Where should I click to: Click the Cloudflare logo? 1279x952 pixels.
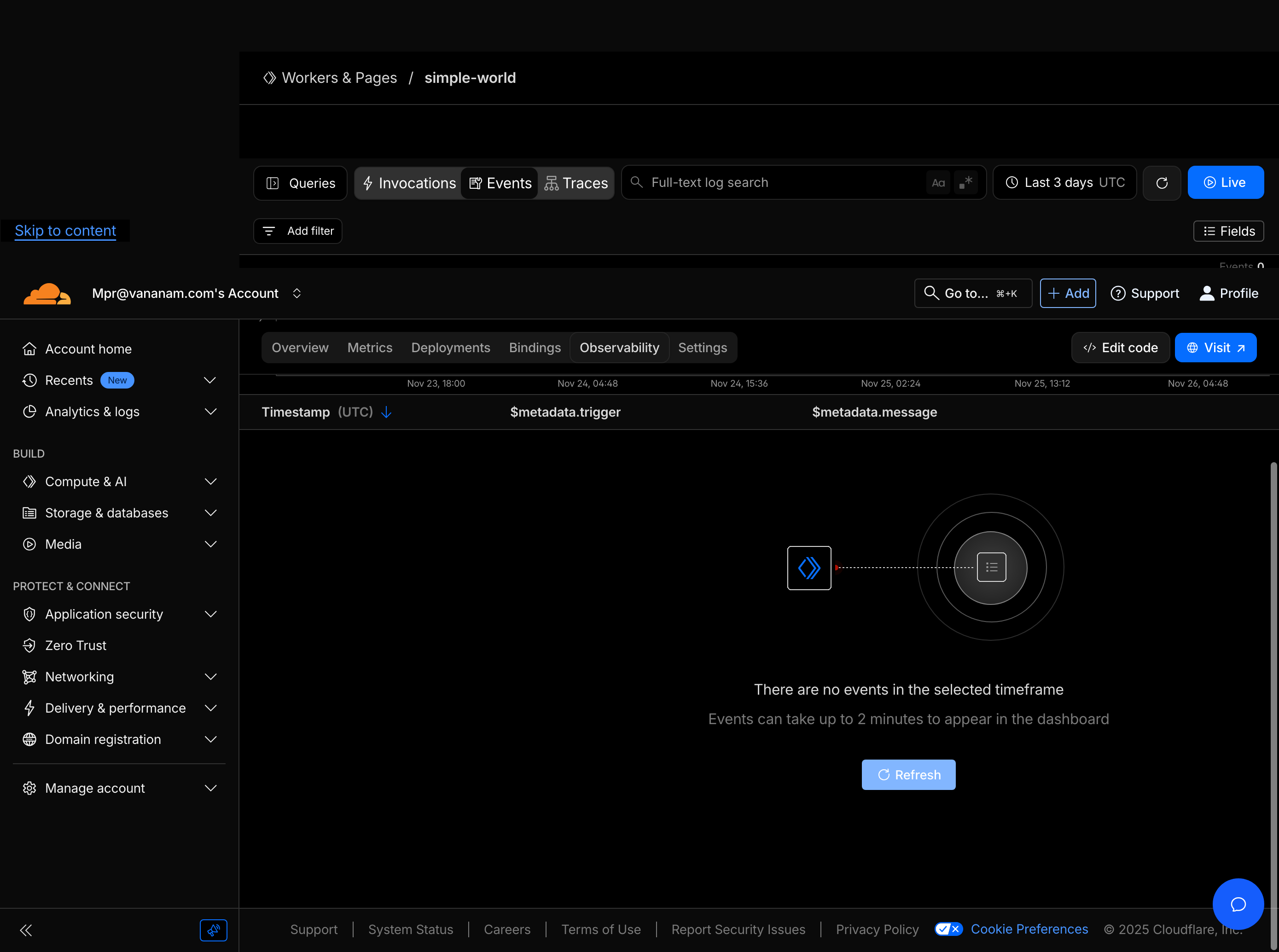click(47, 294)
